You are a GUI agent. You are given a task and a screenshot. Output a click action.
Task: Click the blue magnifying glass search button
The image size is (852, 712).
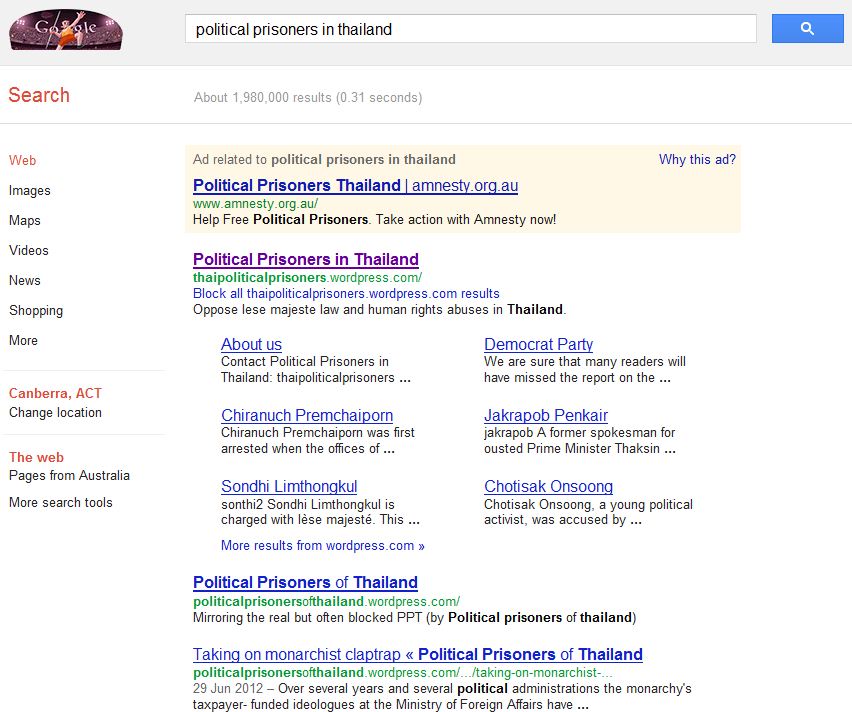coord(807,29)
